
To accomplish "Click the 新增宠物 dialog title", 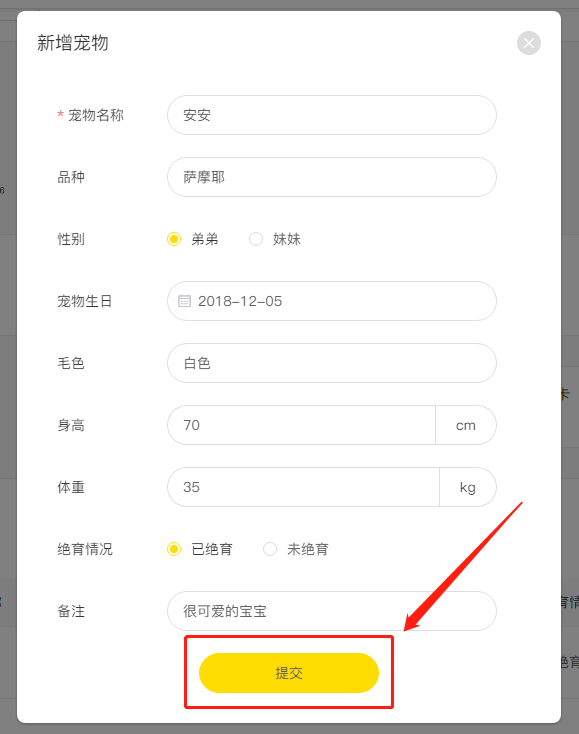I will point(73,43).
